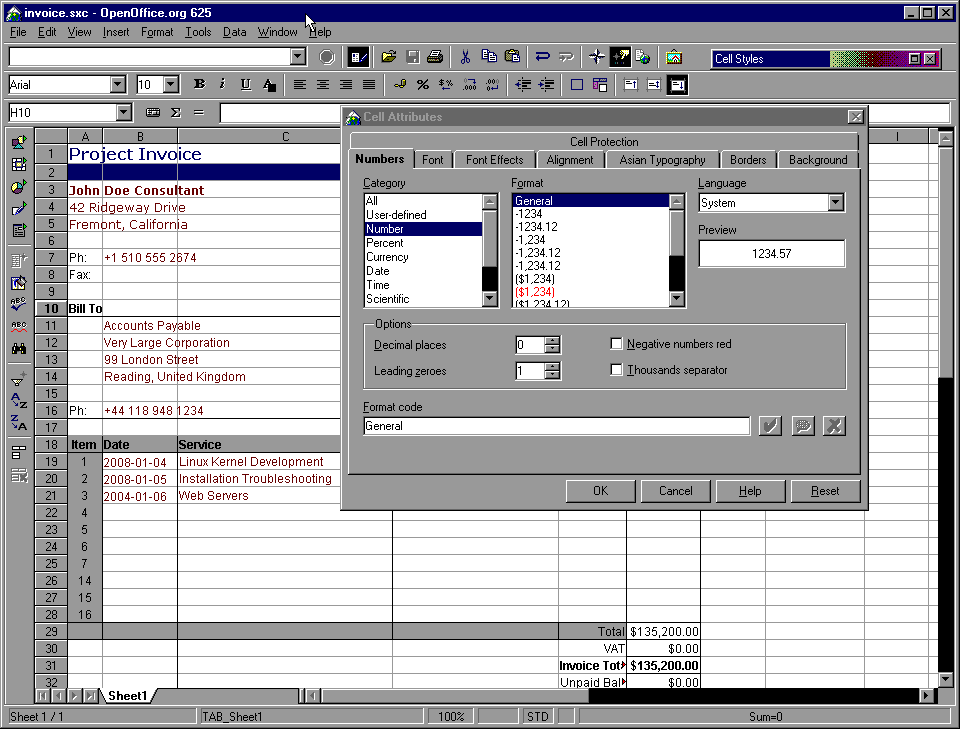The height and width of the screenshot is (729, 960).
Task: Open the Language dropdown in dialog
Action: [x=836, y=203]
